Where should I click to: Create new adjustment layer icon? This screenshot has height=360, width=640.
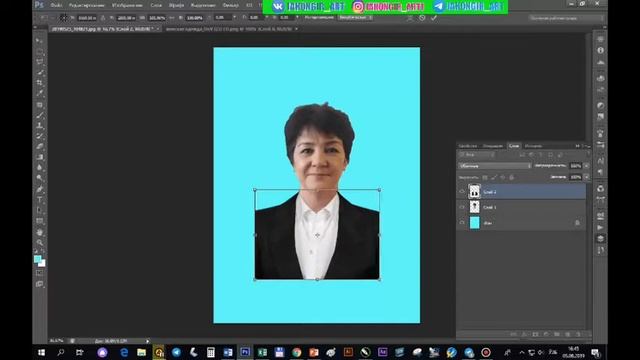546,334
